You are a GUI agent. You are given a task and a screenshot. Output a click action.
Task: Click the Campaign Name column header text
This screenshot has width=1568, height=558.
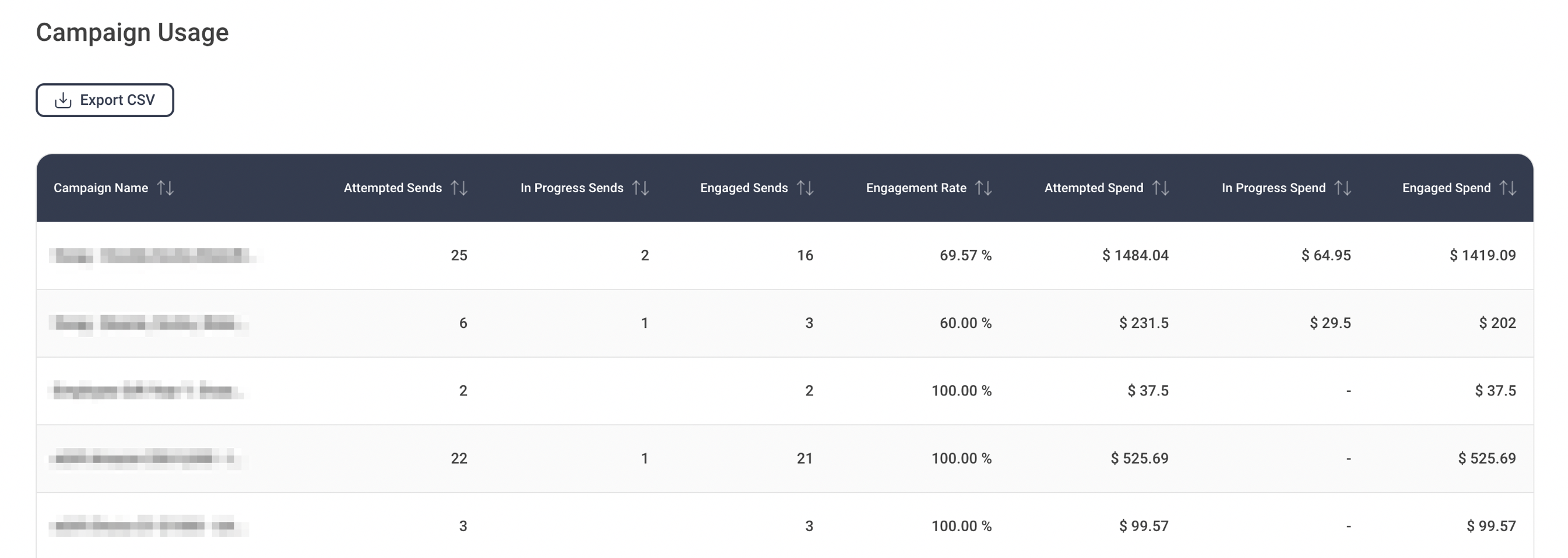[101, 188]
